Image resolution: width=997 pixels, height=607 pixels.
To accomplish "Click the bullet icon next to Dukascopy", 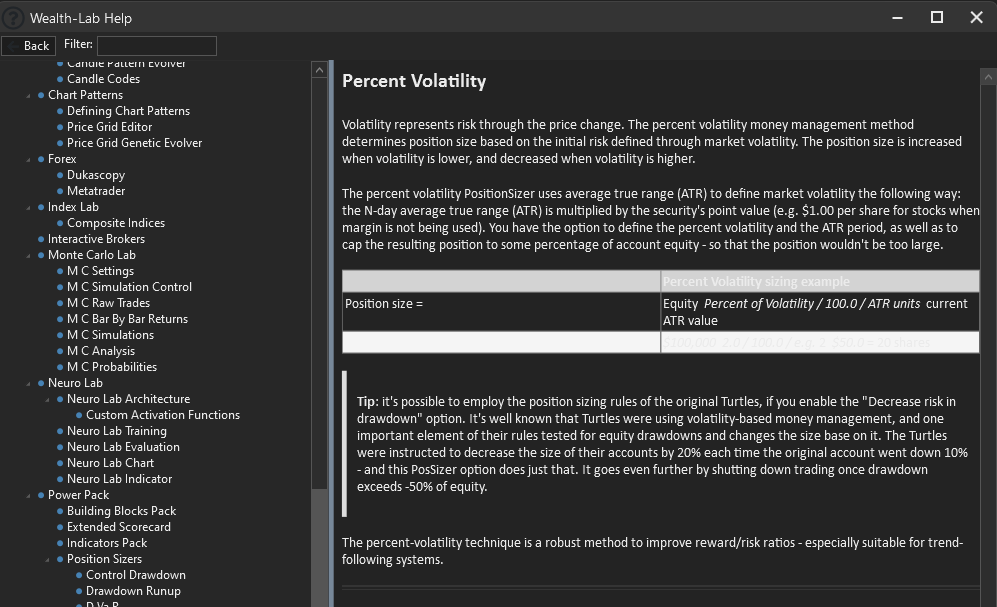I will pyautogui.click(x=60, y=175).
